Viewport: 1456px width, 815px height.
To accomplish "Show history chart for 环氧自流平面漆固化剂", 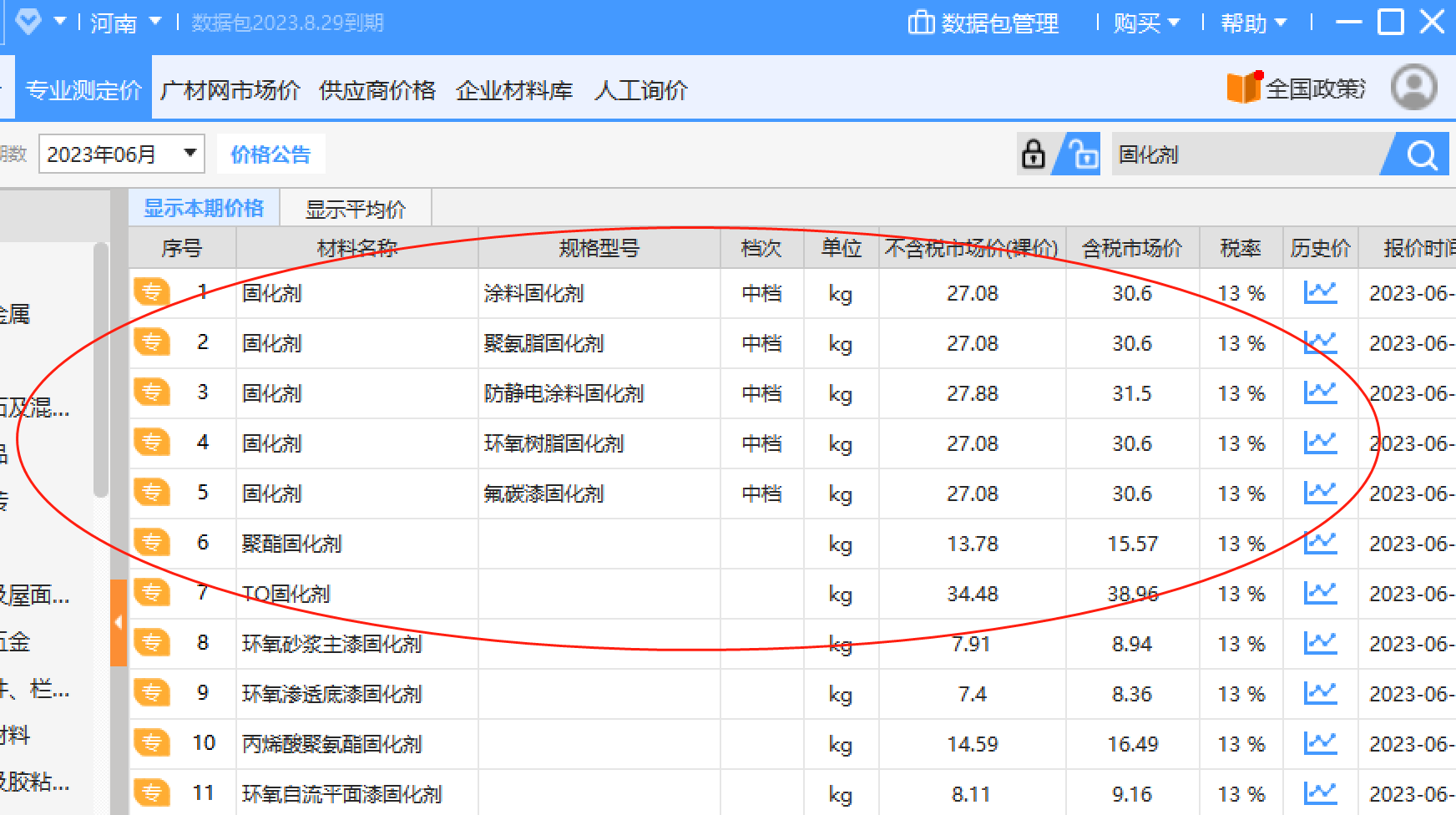I will click(1320, 793).
